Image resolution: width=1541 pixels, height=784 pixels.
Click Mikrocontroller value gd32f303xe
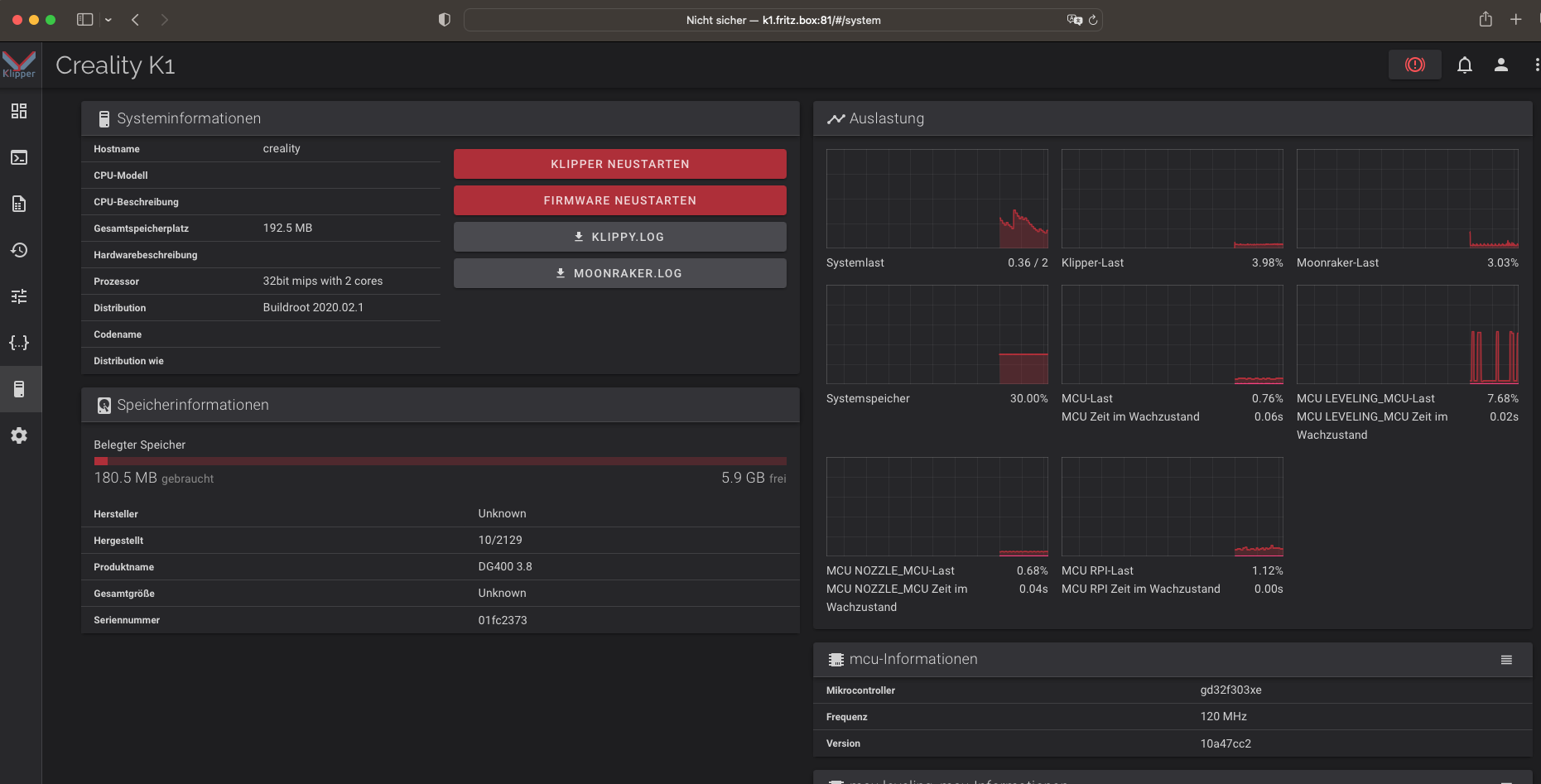1231,690
